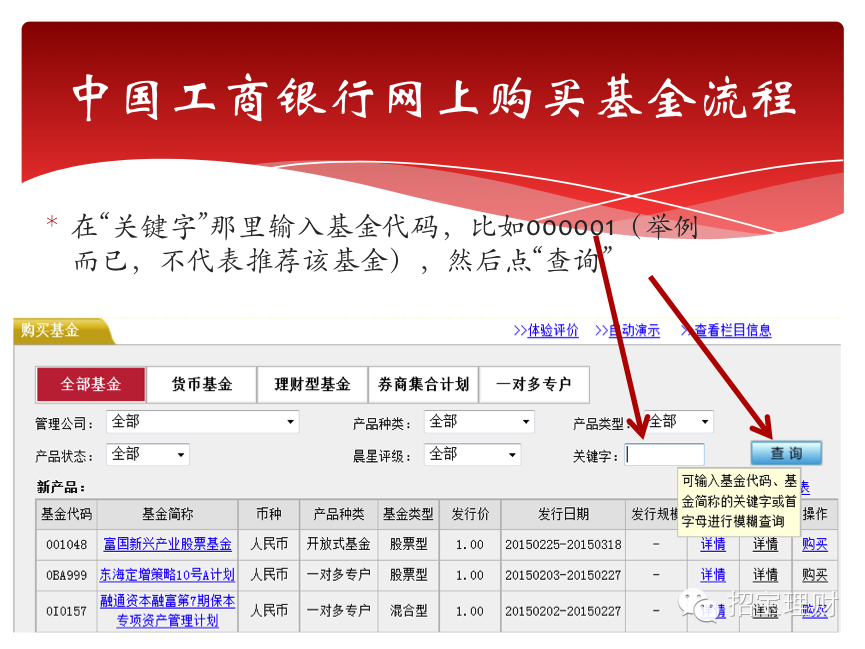Image resolution: width=865 pixels, height=649 pixels.
Task: Click the 混合型 cell
Action: [408, 611]
